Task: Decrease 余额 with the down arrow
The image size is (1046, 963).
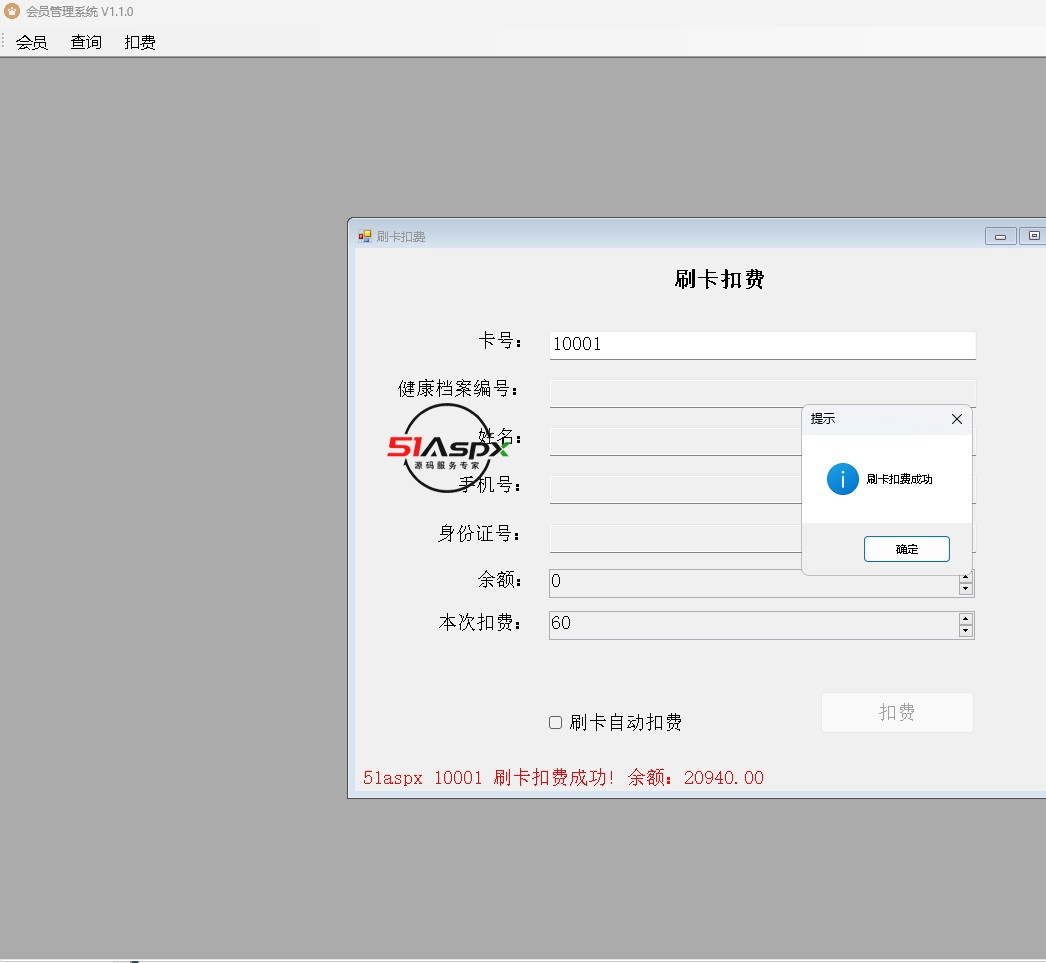Action: (965, 589)
